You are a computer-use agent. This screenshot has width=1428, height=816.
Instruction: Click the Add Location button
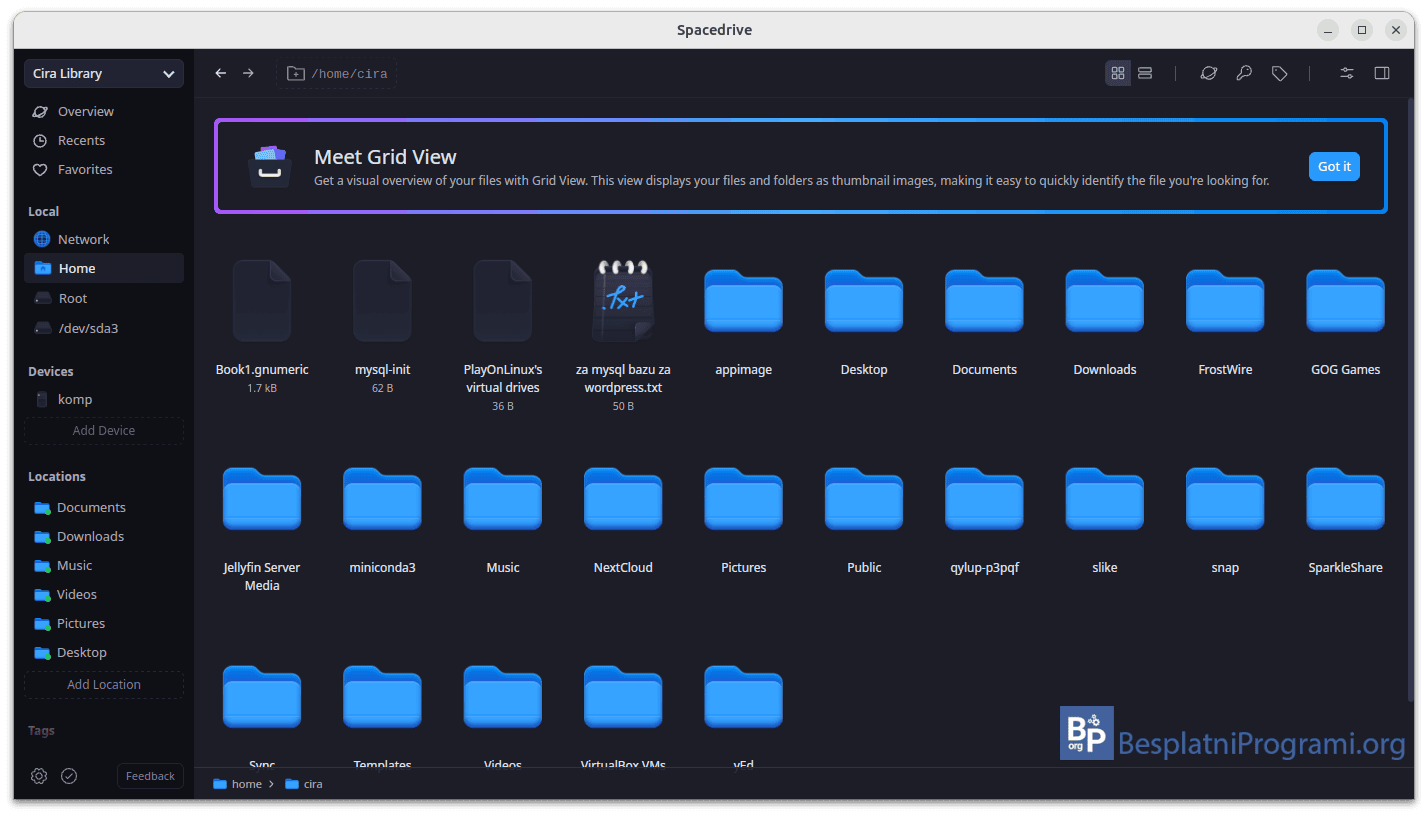(104, 684)
